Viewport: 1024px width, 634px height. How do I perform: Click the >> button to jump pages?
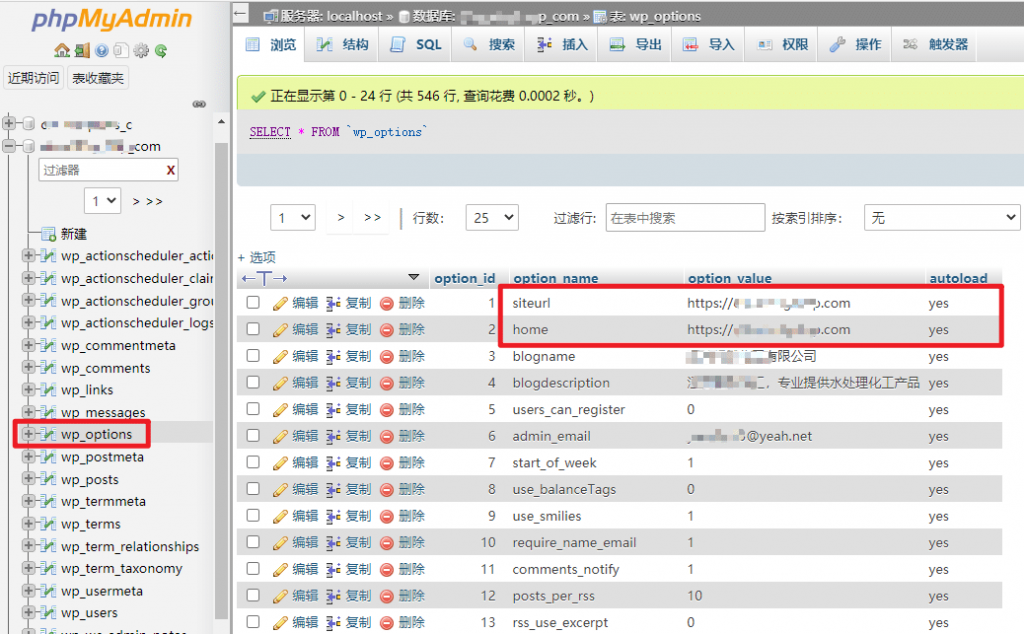(x=370, y=217)
